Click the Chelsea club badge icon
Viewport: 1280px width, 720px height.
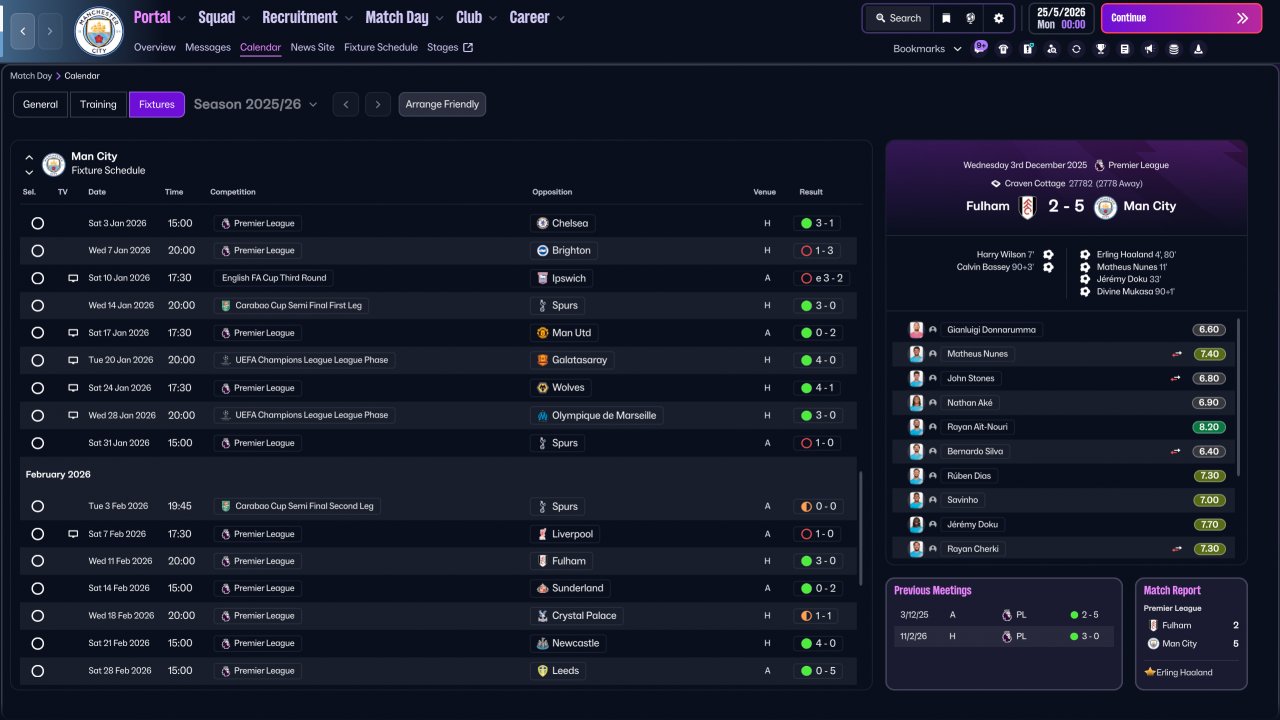click(542, 223)
